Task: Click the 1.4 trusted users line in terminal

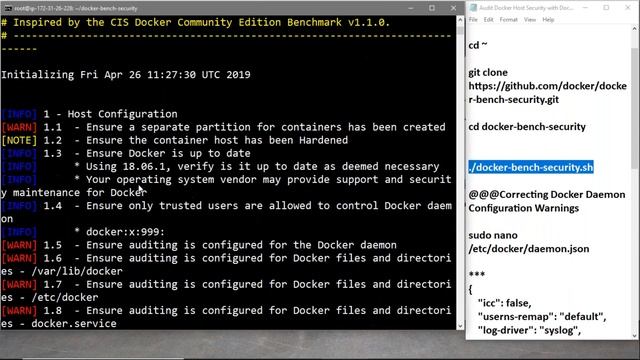Action: click(x=227, y=212)
